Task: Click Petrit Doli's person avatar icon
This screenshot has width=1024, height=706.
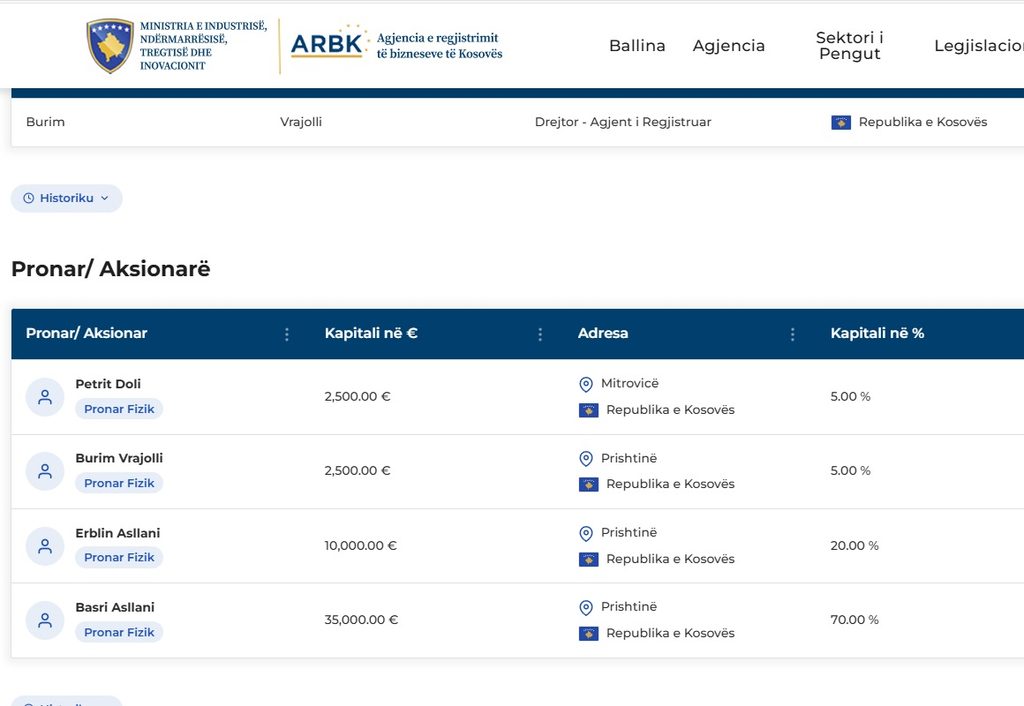Action: click(45, 396)
